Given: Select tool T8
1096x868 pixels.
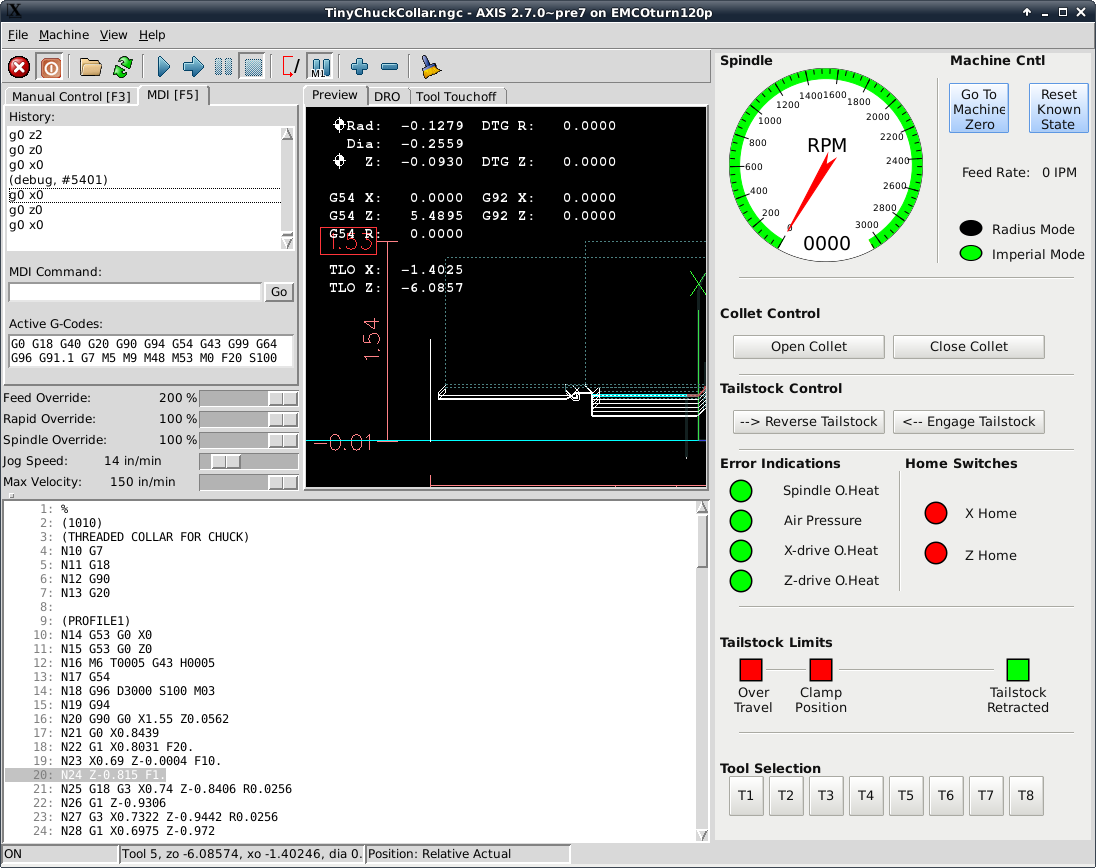Looking at the screenshot, I should point(1025,795).
